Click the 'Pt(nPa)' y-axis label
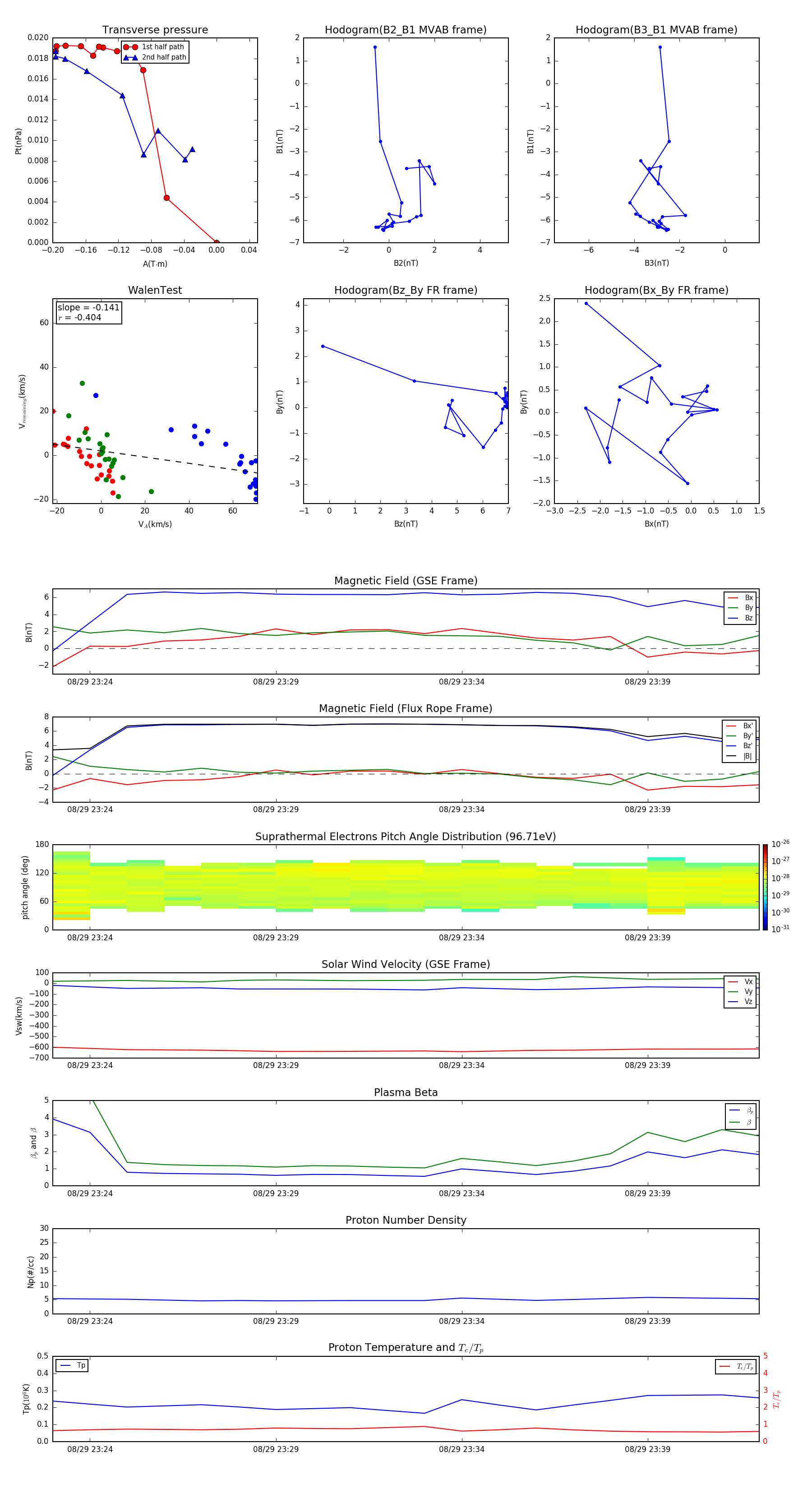 [x=18, y=140]
